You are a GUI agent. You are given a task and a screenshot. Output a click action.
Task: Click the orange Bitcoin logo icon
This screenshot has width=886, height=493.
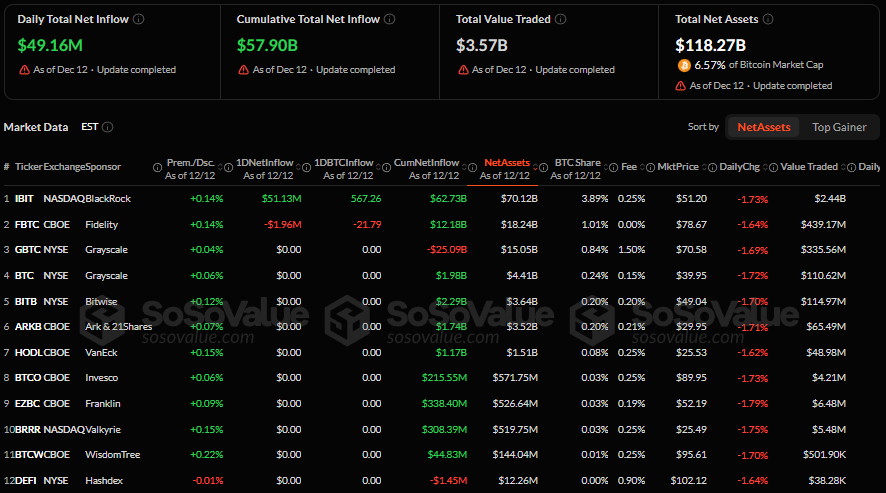tap(684, 66)
